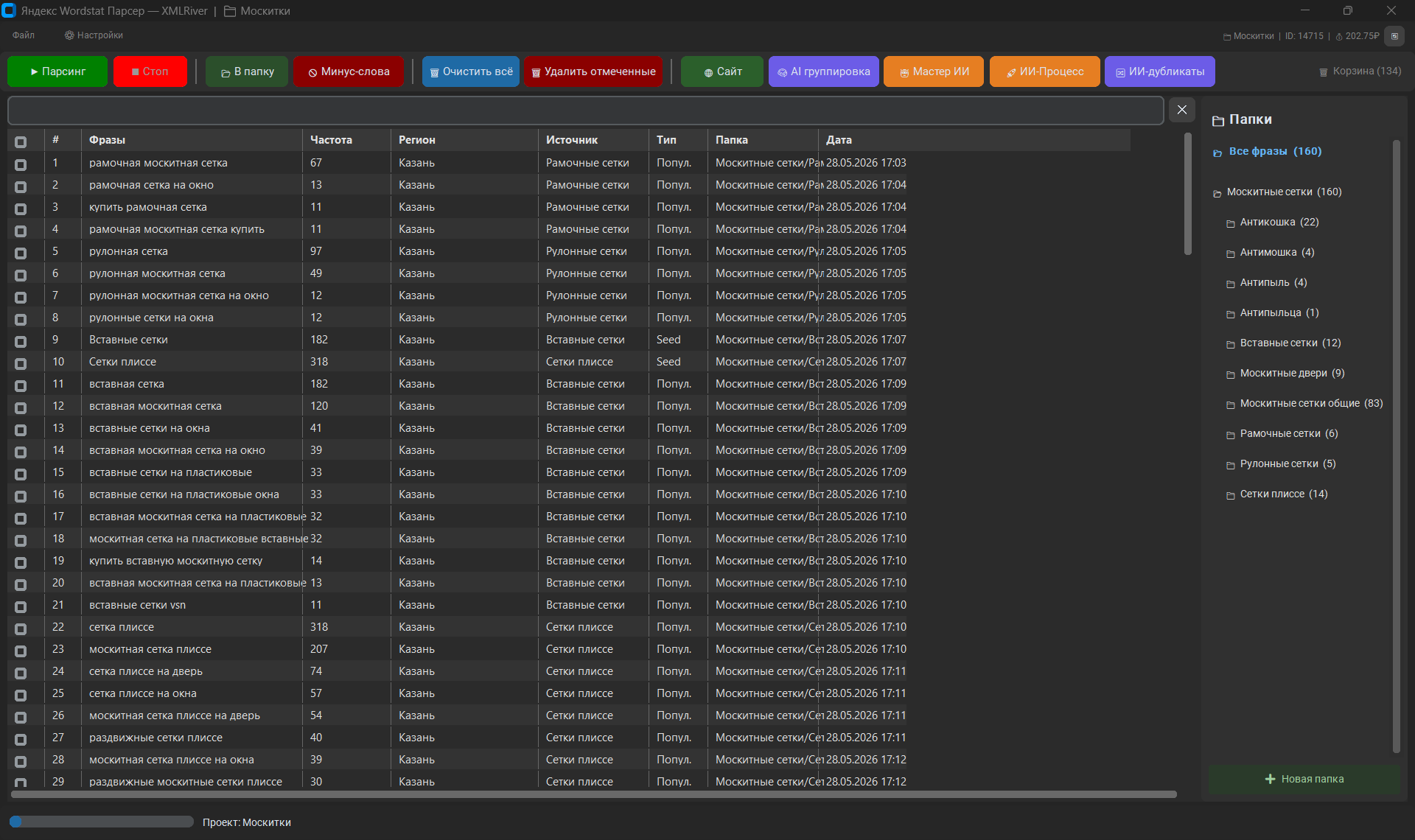
Task: Sort by the Тип column header
Action: [678, 140]
